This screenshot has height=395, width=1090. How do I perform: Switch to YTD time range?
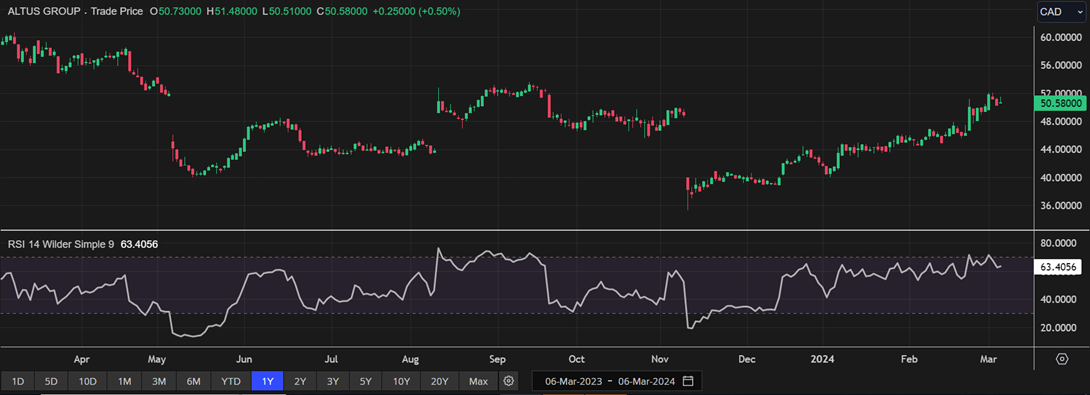(x=231, y=381)
